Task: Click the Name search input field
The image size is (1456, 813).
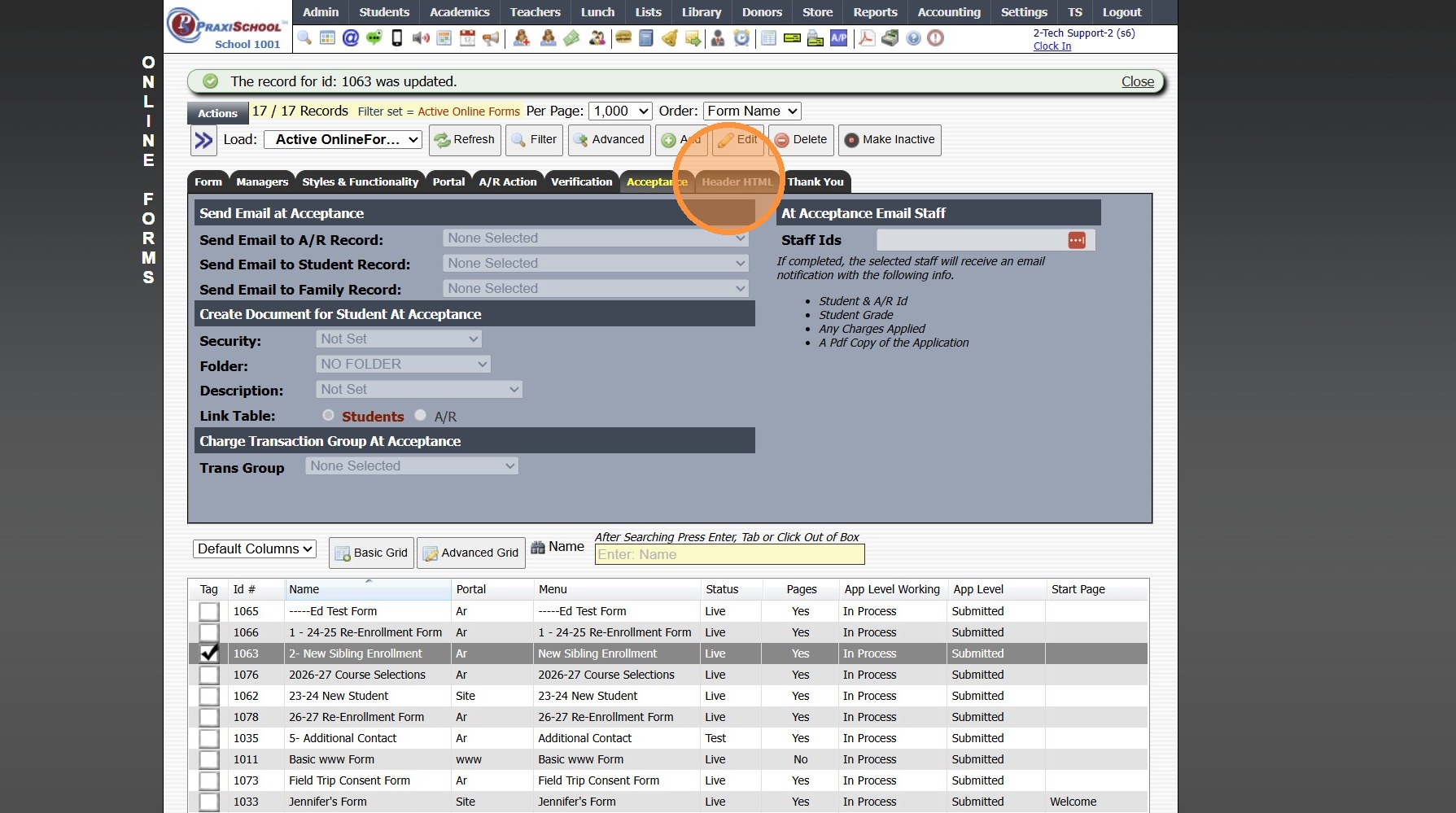Action: pyautogui.click(x=729, y=554)
